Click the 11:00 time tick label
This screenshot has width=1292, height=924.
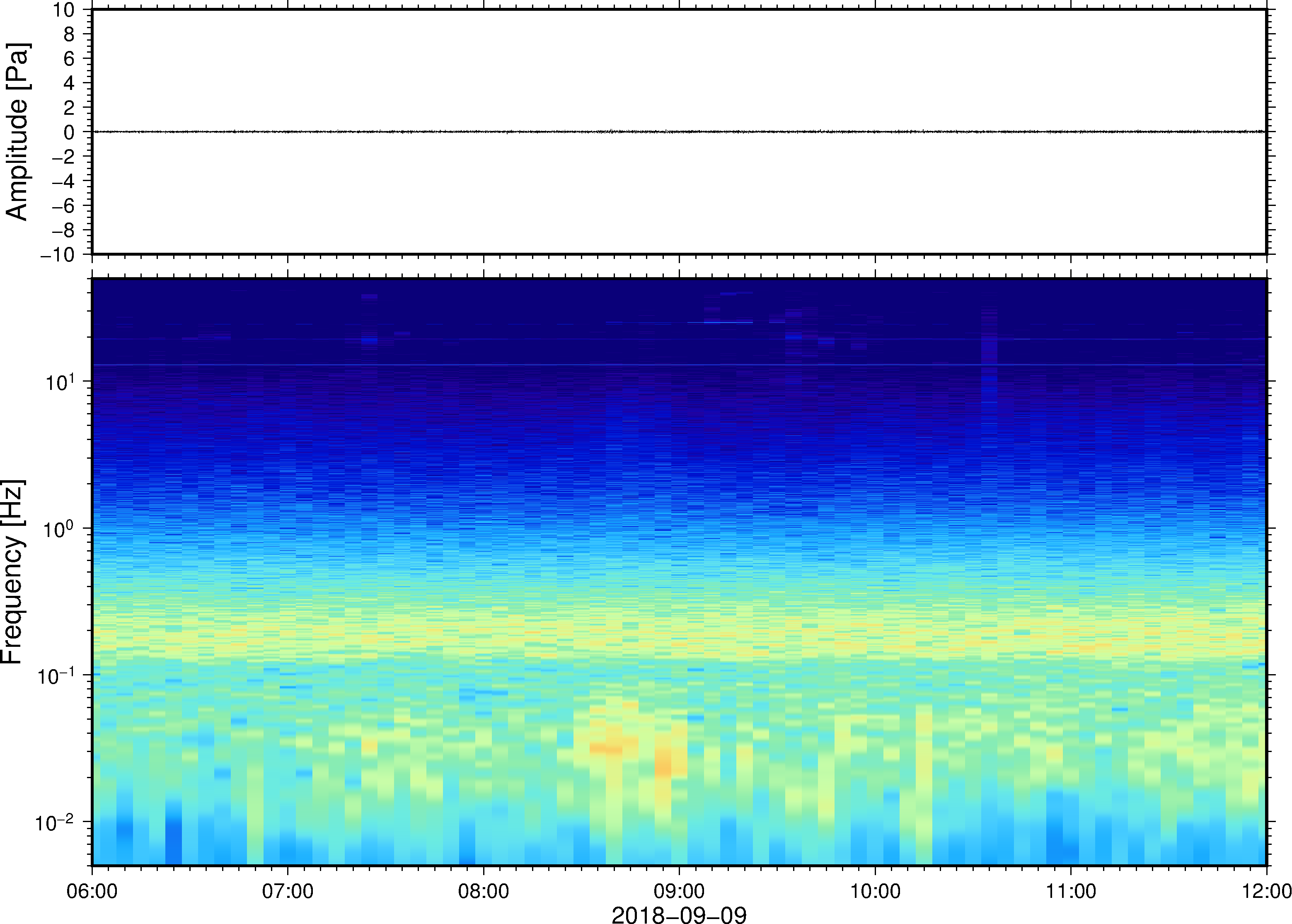(1071, 891)
